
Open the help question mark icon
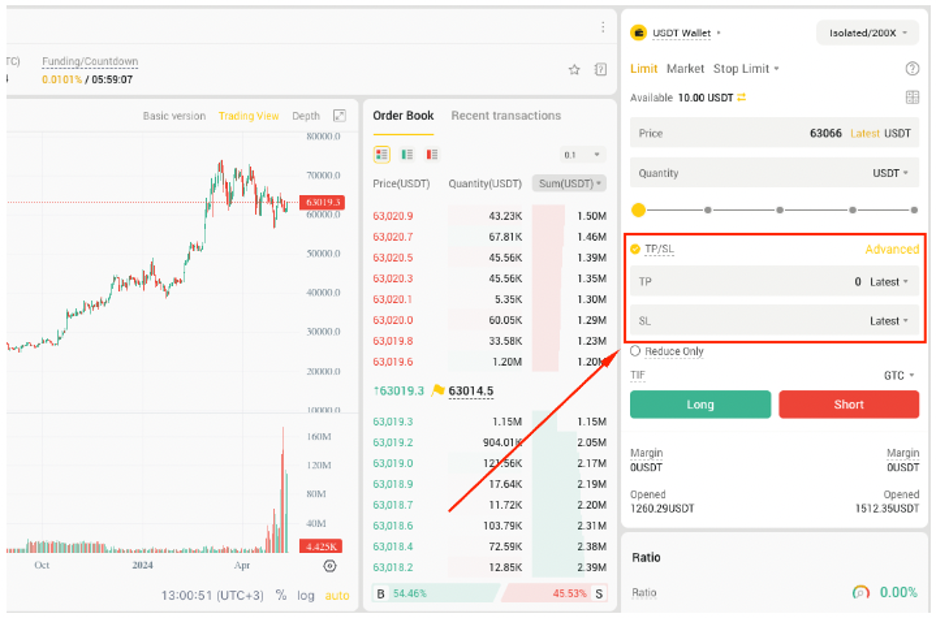click(x=912, y=69)
